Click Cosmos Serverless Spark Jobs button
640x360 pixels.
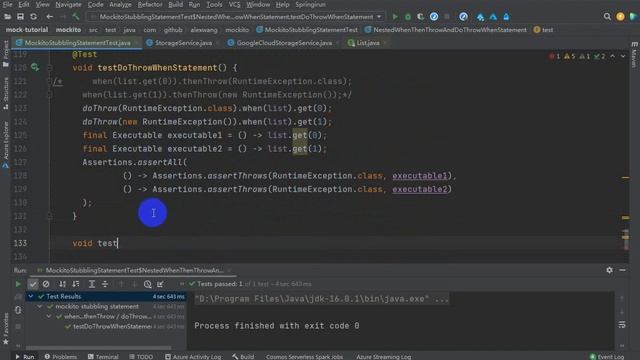304,356
